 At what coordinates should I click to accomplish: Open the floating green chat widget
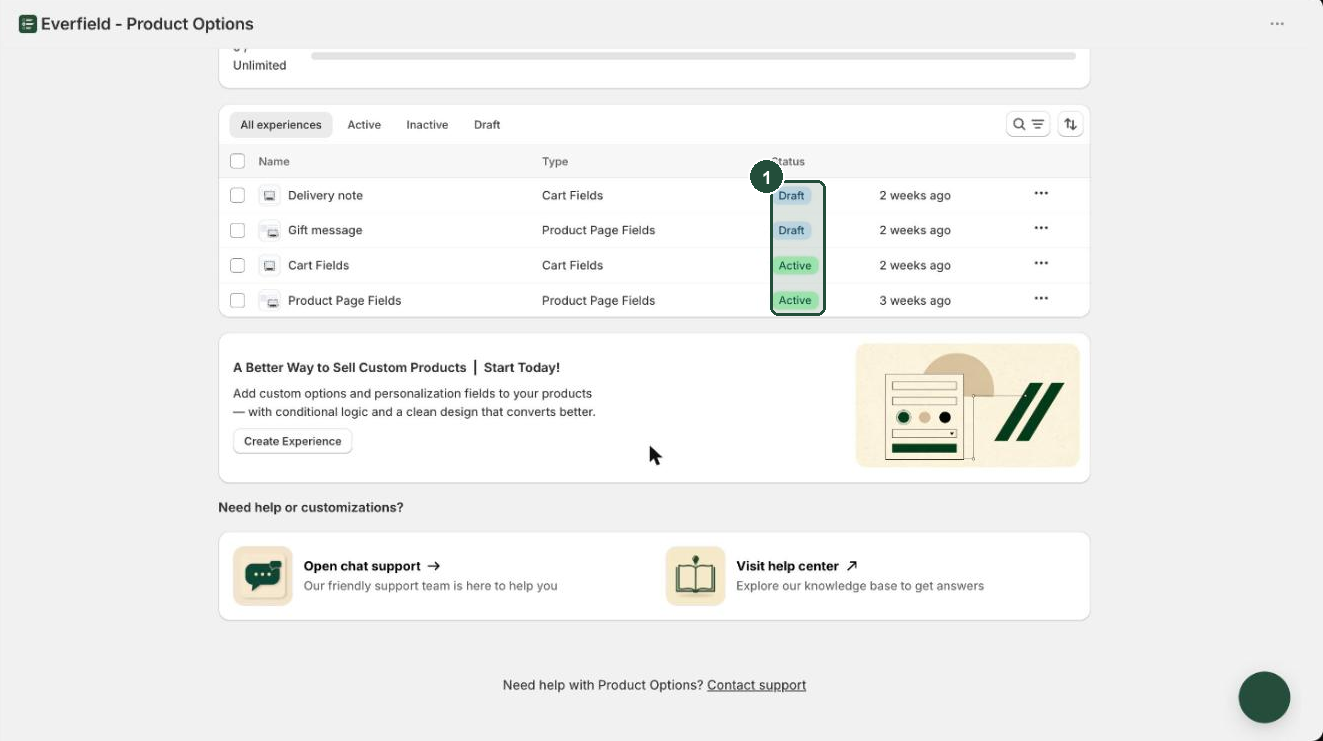(1264, 697)
